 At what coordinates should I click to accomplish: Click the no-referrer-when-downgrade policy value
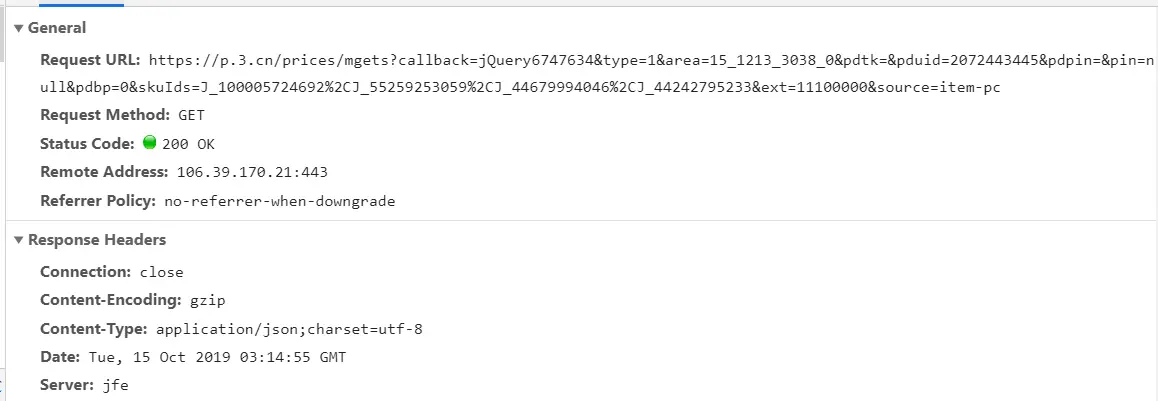[x=279, y=201]
